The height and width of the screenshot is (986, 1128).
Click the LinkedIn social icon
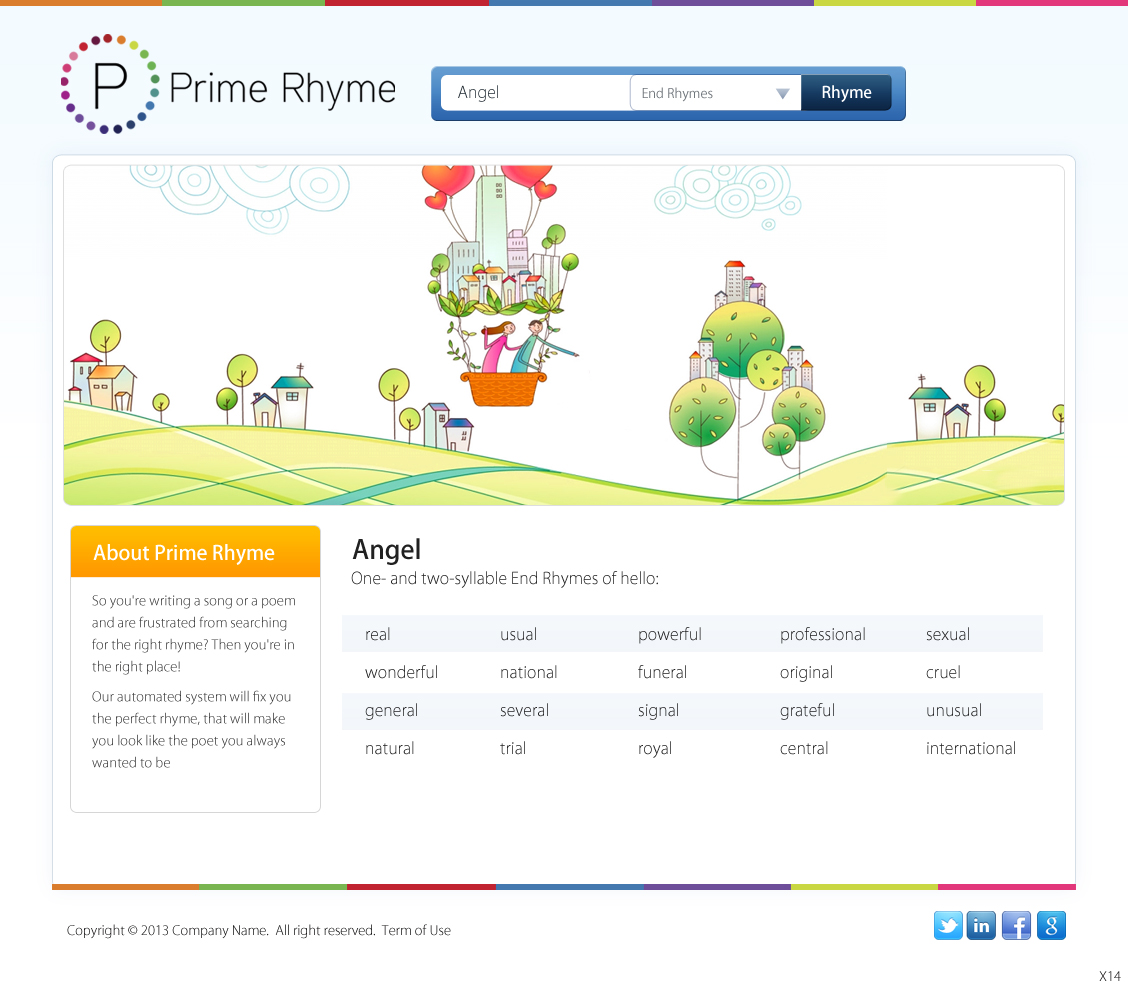coord(981,926)
